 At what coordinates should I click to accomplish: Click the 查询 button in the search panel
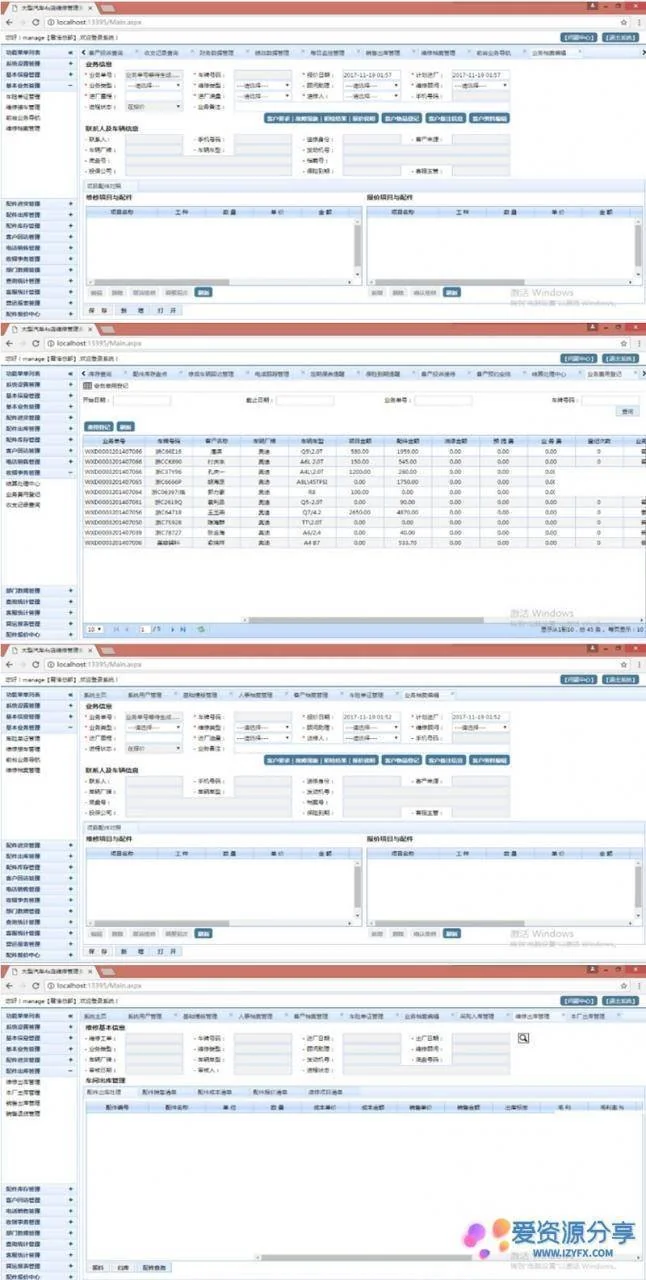[x=627, y=411]
